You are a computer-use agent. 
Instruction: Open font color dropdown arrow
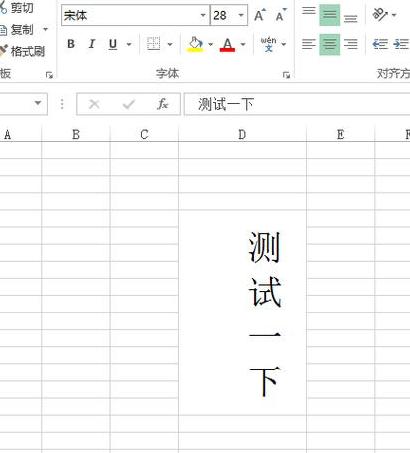pyautogui.click(x=243, y=44)
